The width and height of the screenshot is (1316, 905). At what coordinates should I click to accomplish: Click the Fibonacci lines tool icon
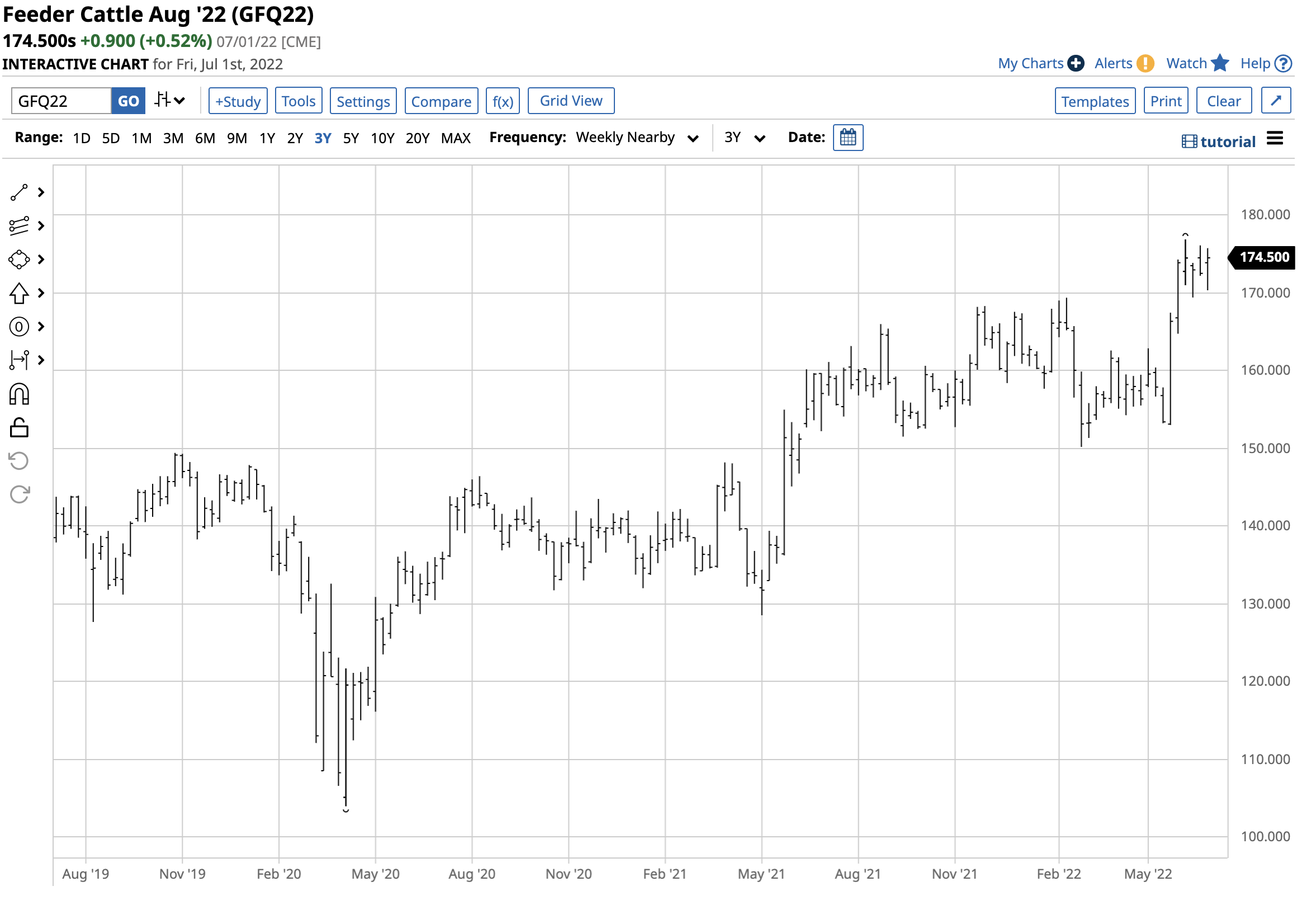click(18, 226)
